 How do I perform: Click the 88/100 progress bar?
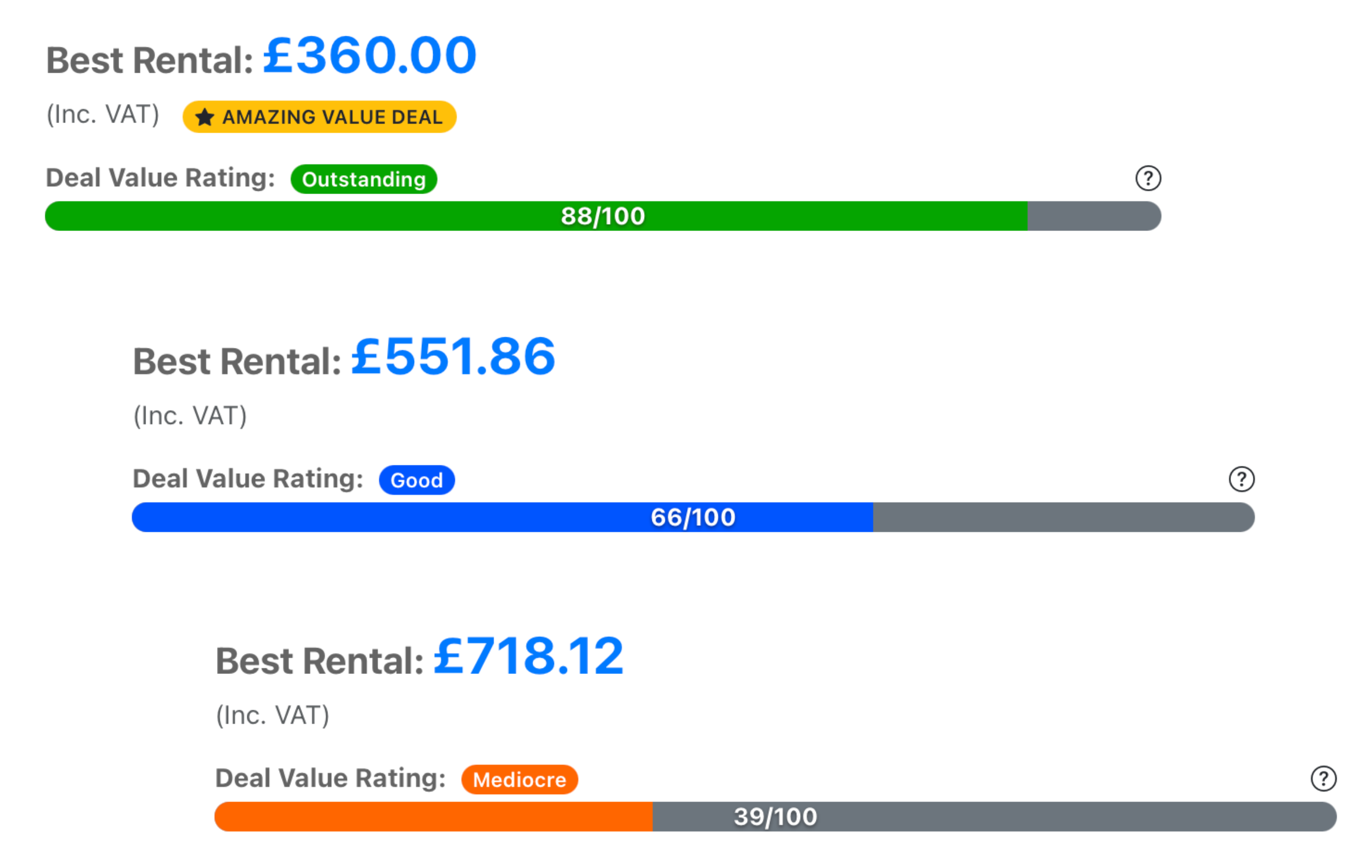602,216
